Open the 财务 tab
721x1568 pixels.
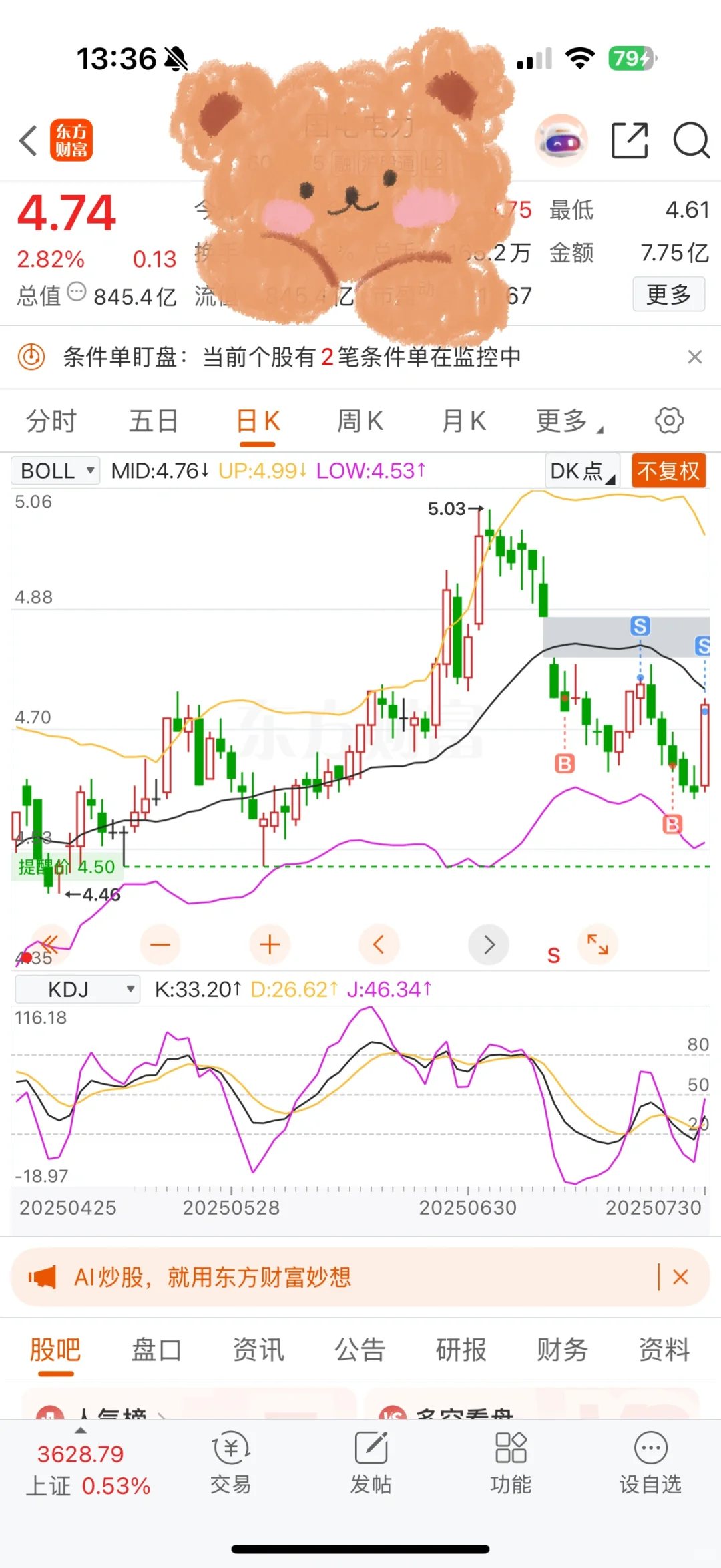pyautogui.click(x=563, y=1350)
